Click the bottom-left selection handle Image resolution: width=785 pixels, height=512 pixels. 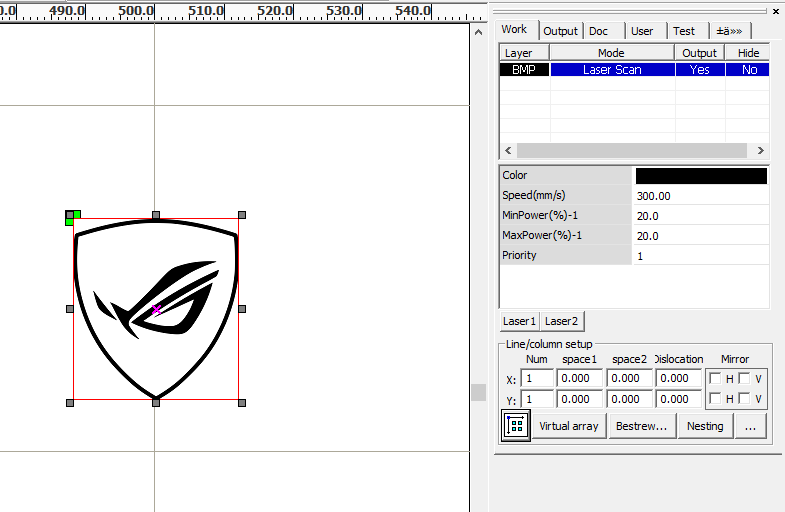70,402
